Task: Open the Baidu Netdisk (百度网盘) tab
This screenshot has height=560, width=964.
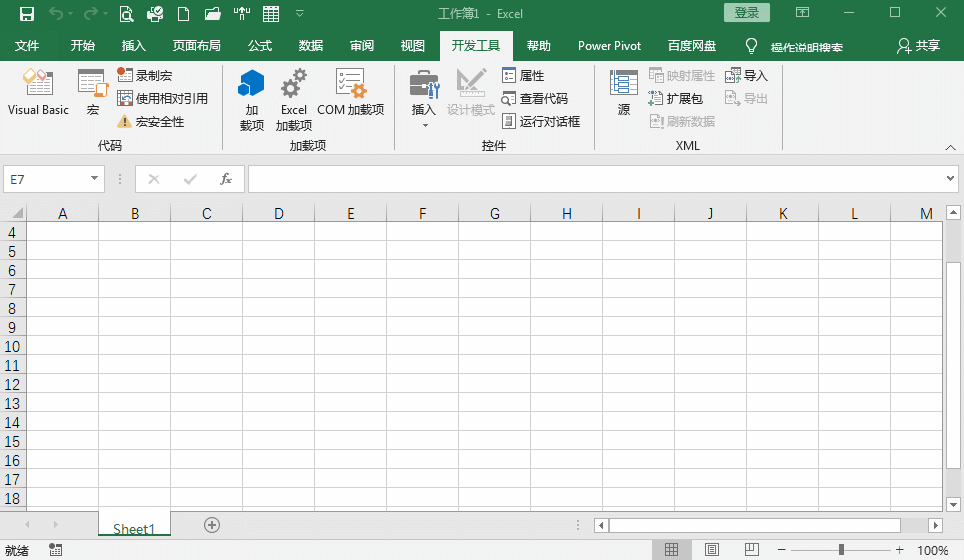Action: click(692, 46)
